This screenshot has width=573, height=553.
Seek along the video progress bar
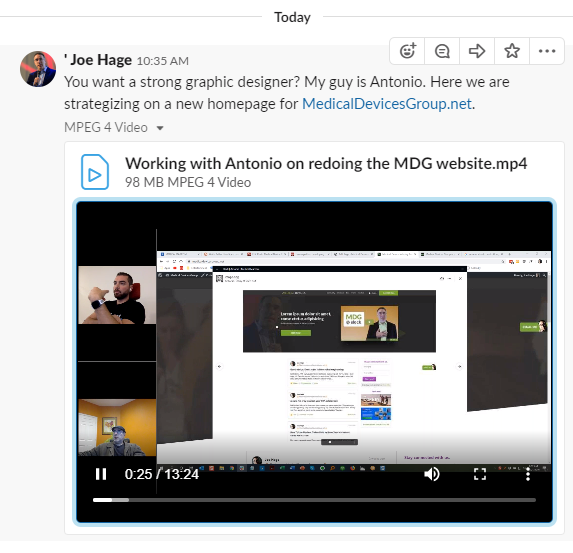click(x=314, y=500)
